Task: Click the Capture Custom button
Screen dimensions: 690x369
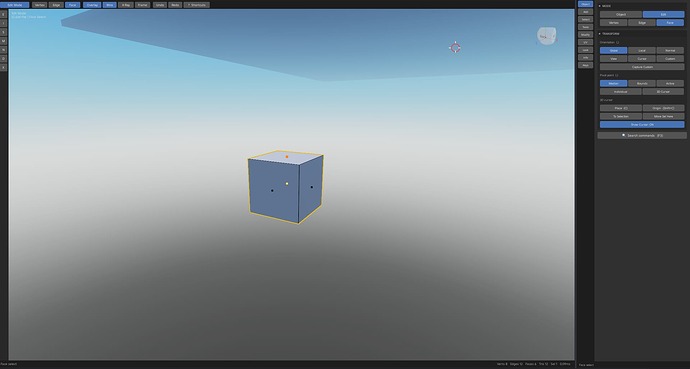Action: coord(642,67)
